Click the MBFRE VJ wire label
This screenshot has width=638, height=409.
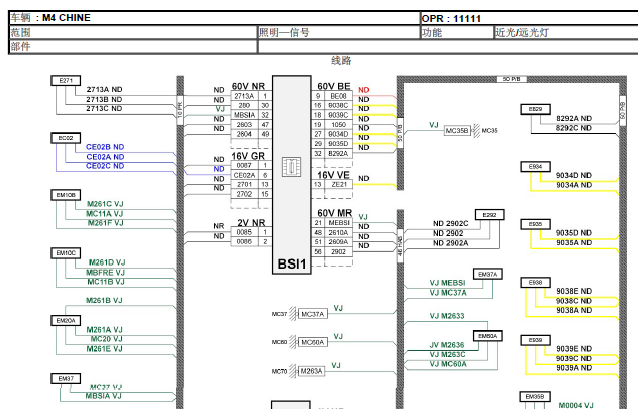pyautogui.click(x=105, y=273)
